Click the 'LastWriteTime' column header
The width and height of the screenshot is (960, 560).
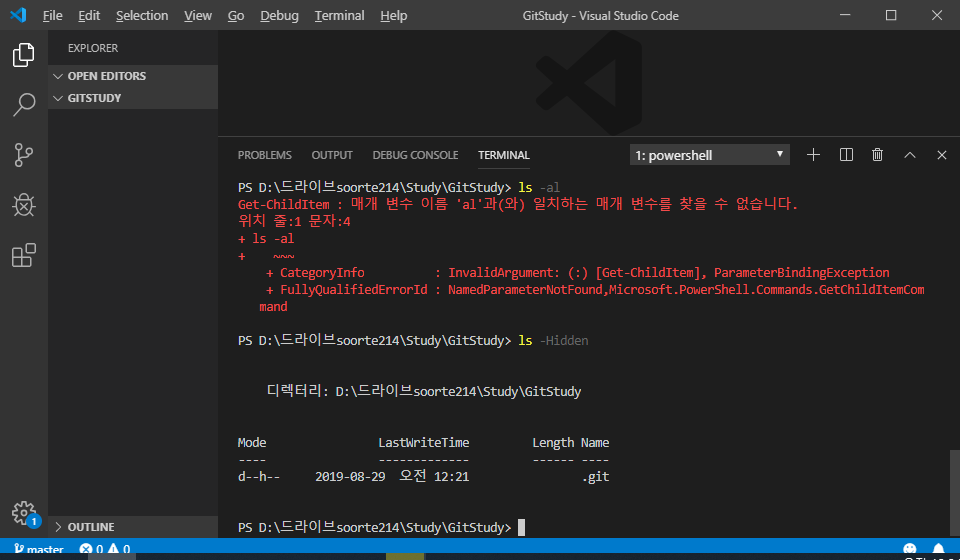coord(424,442)
